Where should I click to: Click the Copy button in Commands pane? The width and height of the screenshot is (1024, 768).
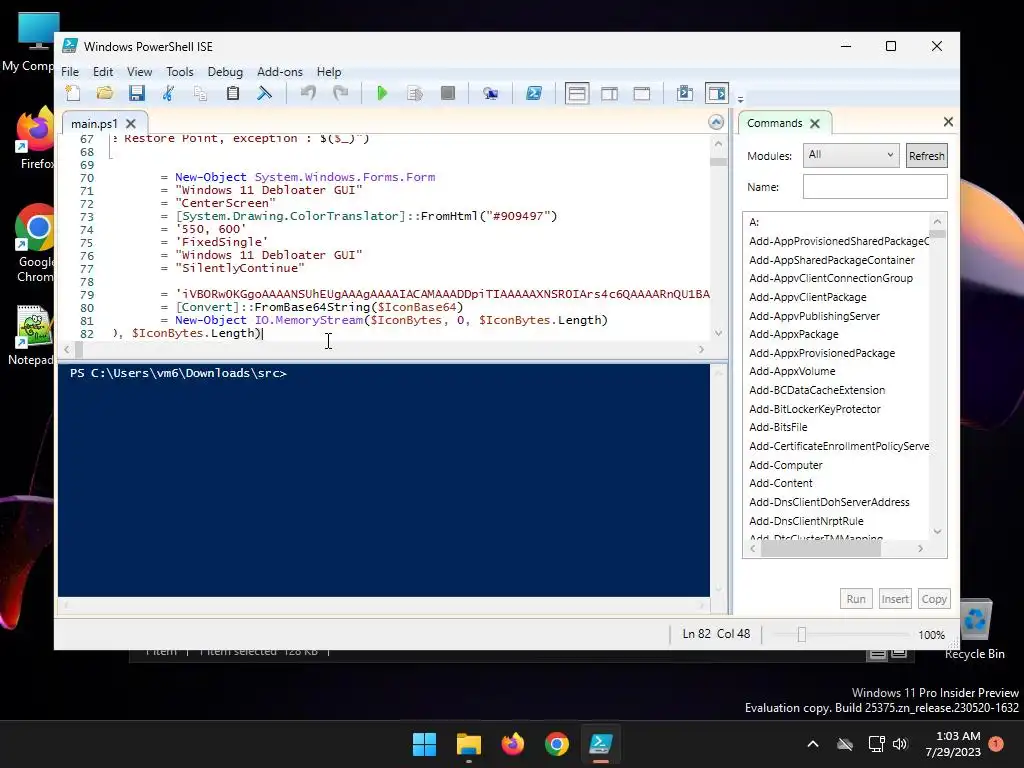934,599
